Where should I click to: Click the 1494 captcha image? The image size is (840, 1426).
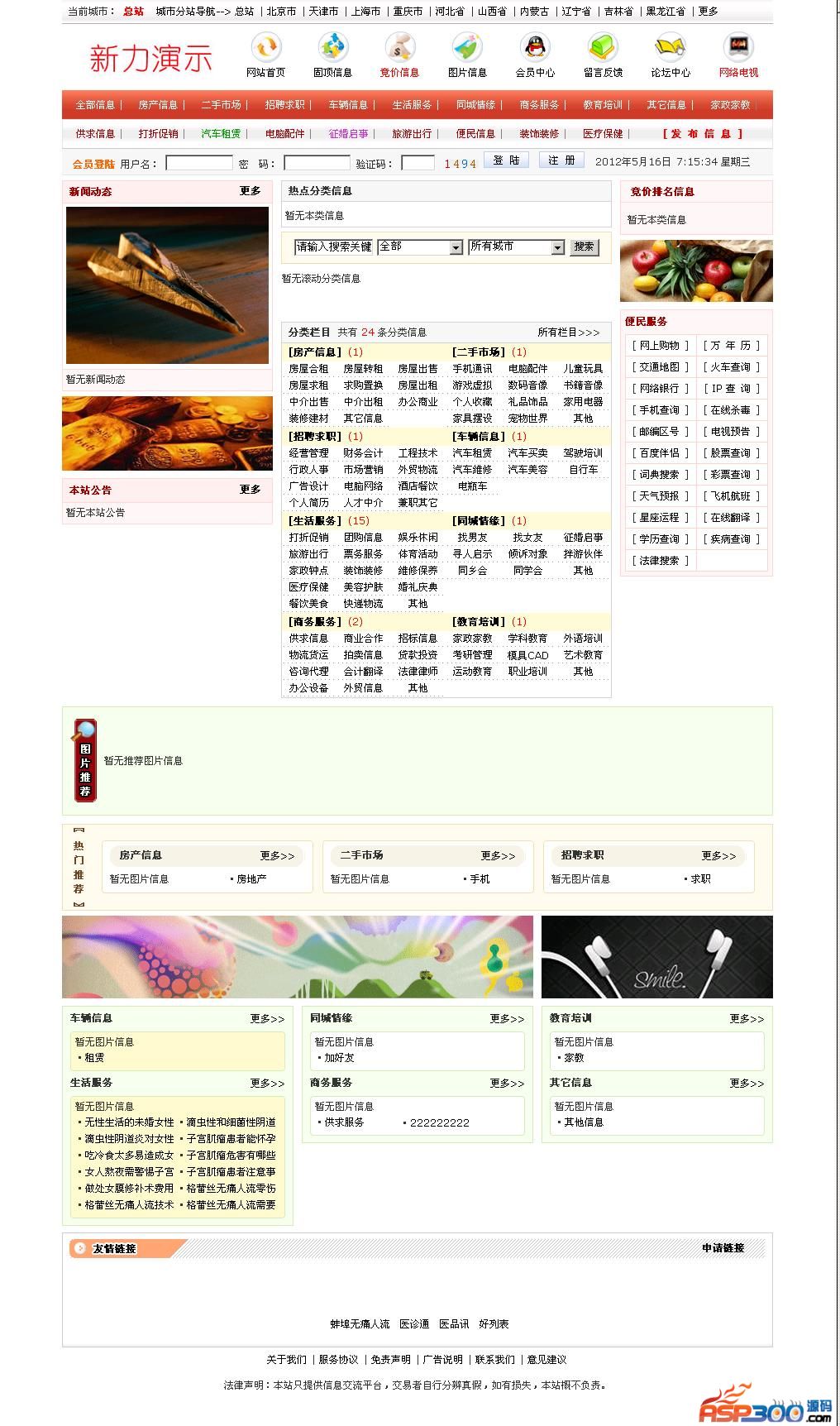(460, 164)
